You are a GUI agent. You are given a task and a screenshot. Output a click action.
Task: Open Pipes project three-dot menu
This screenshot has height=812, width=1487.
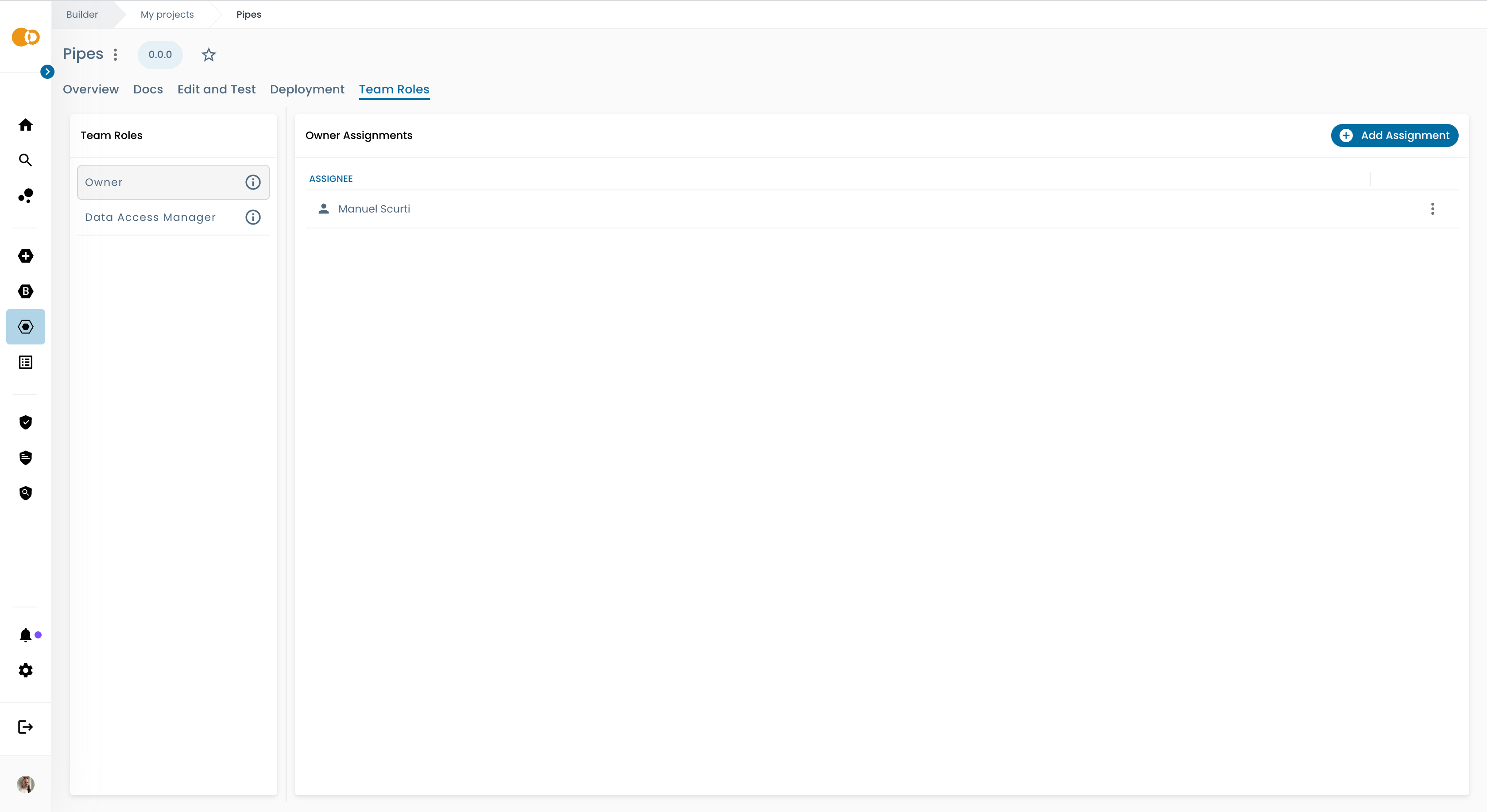point(116,54)
